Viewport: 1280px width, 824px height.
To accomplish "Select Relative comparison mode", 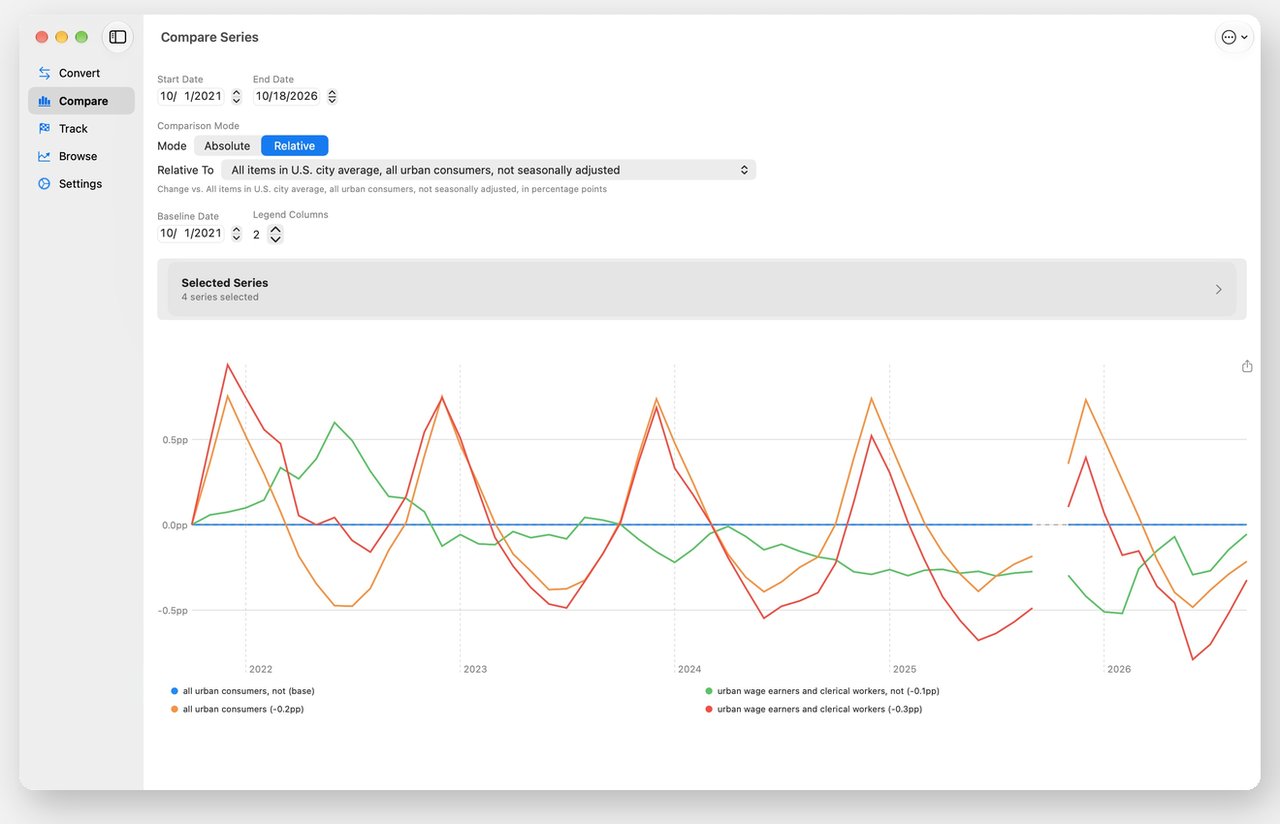I will [294, 146].
